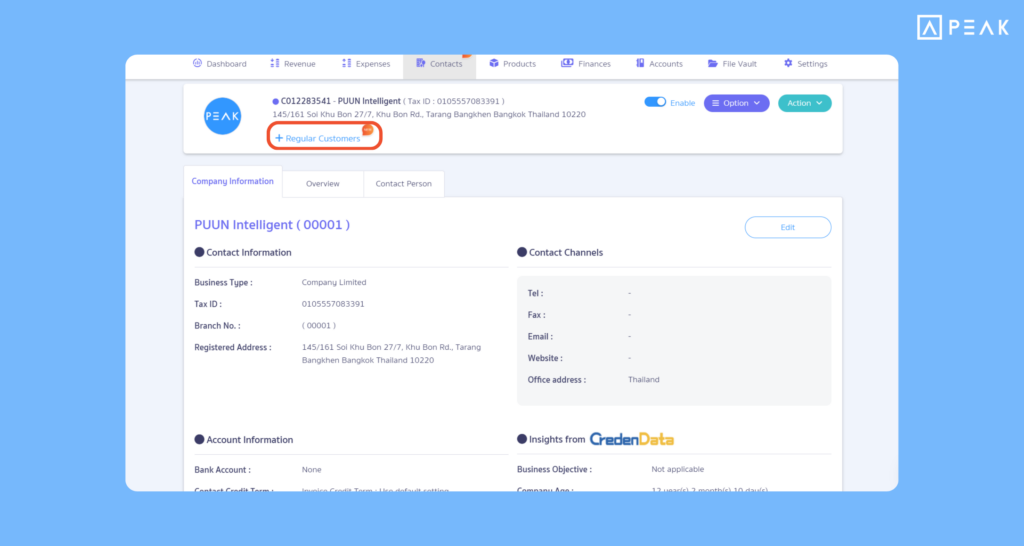Screen dimensions: 1024x546
Task: Open the Expenses menu
Action: point(366,64)
